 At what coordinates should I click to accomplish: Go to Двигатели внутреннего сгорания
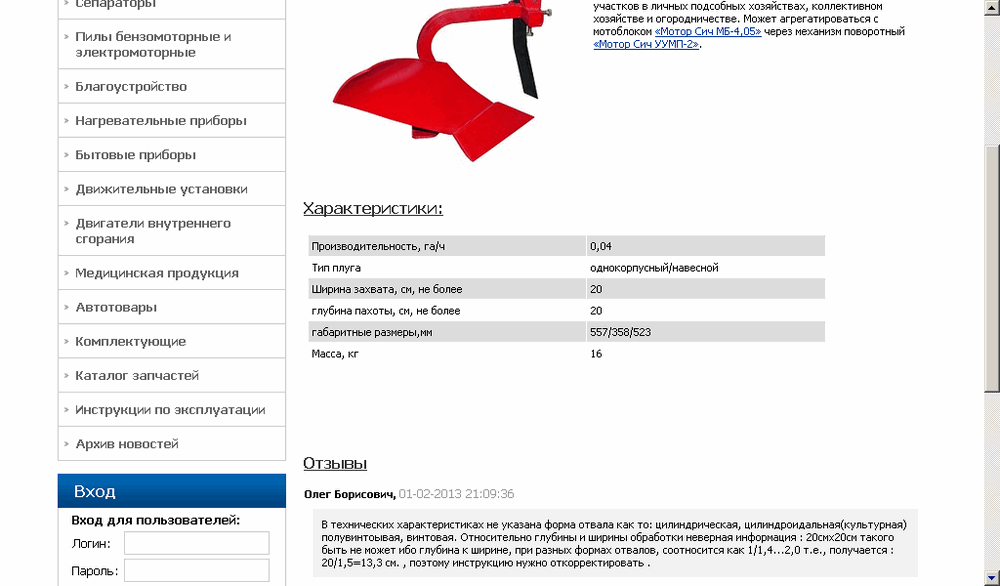point(153,231)
